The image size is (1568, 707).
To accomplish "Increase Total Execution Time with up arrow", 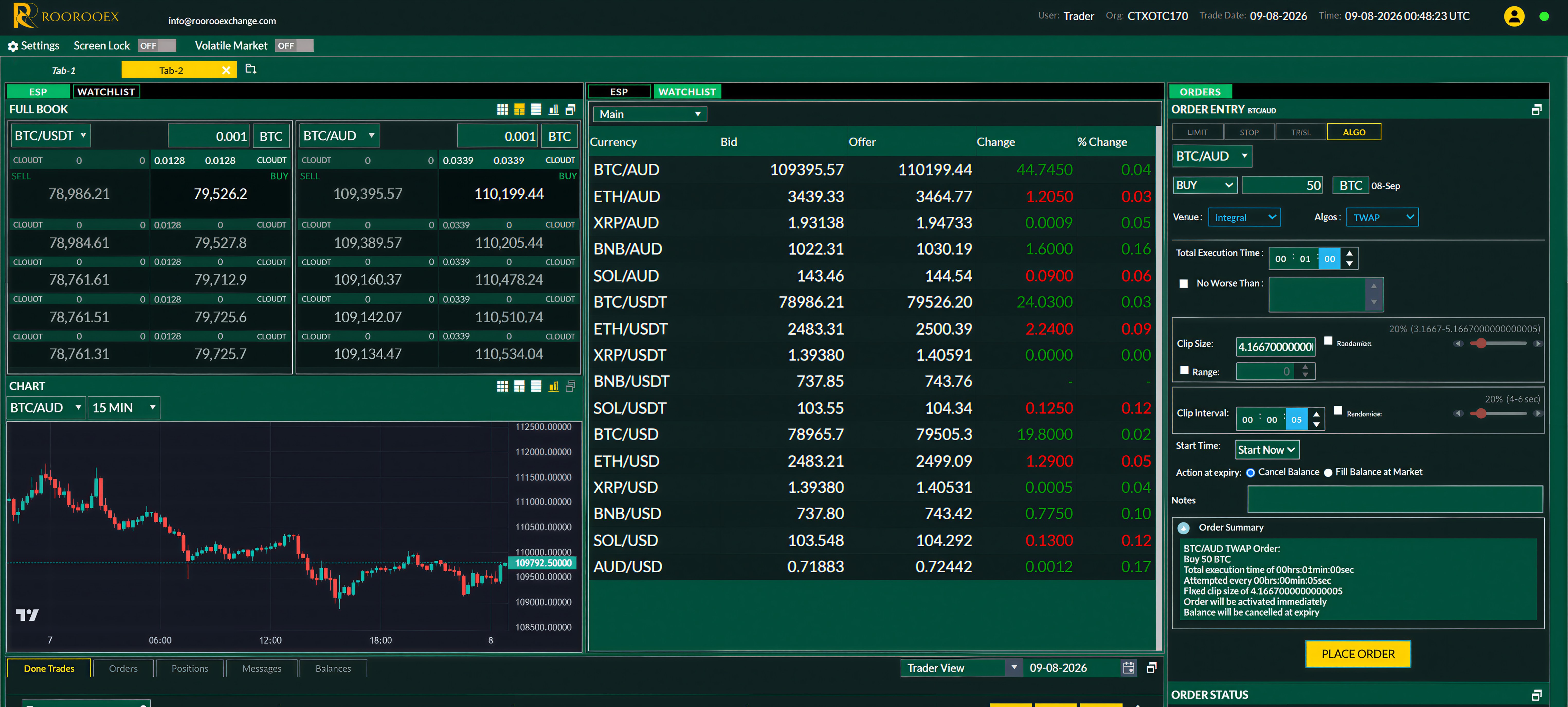I will [x=1349, y=253].
